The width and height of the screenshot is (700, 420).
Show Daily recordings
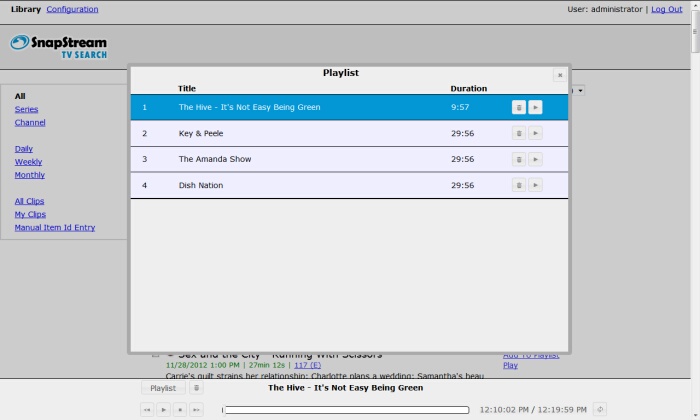[x=24, y=149]
